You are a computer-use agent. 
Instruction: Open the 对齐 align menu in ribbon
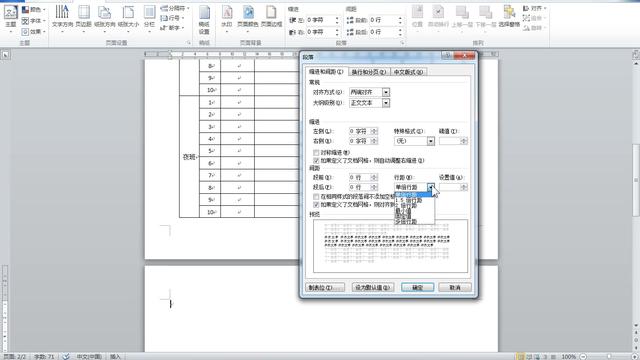point(535,8)
